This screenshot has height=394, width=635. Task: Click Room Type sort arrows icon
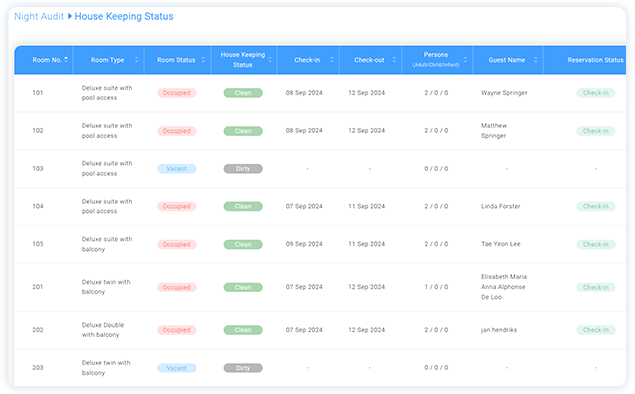coord(136,60)
